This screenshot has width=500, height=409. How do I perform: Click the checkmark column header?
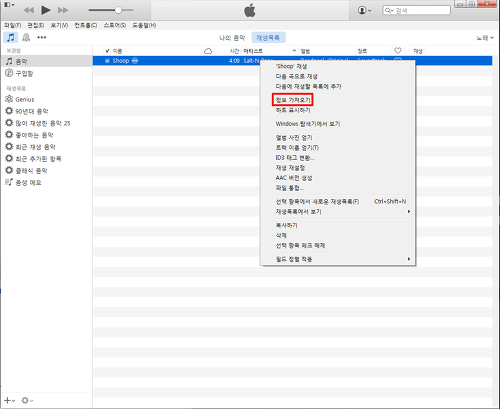coord(107,51)
